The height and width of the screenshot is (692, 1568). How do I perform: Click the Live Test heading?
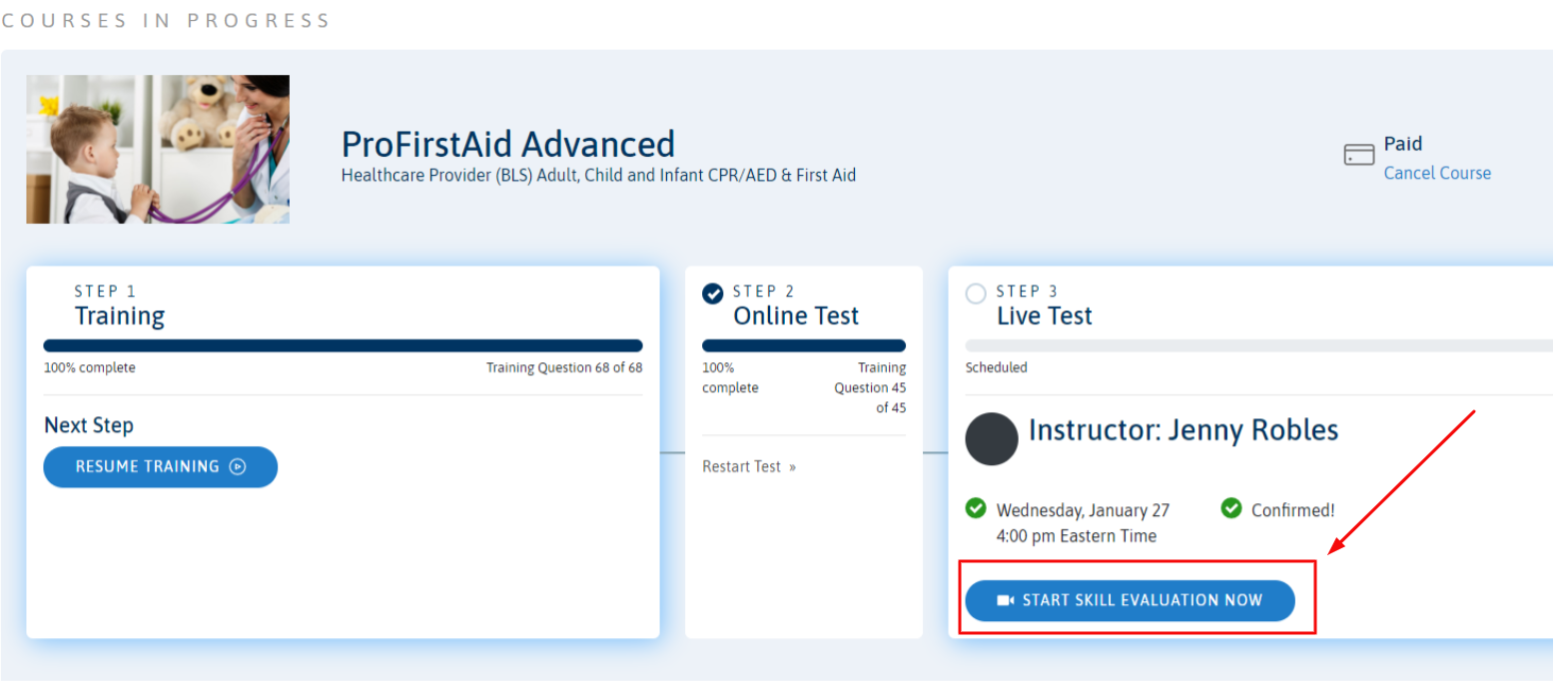point(1045,316)
